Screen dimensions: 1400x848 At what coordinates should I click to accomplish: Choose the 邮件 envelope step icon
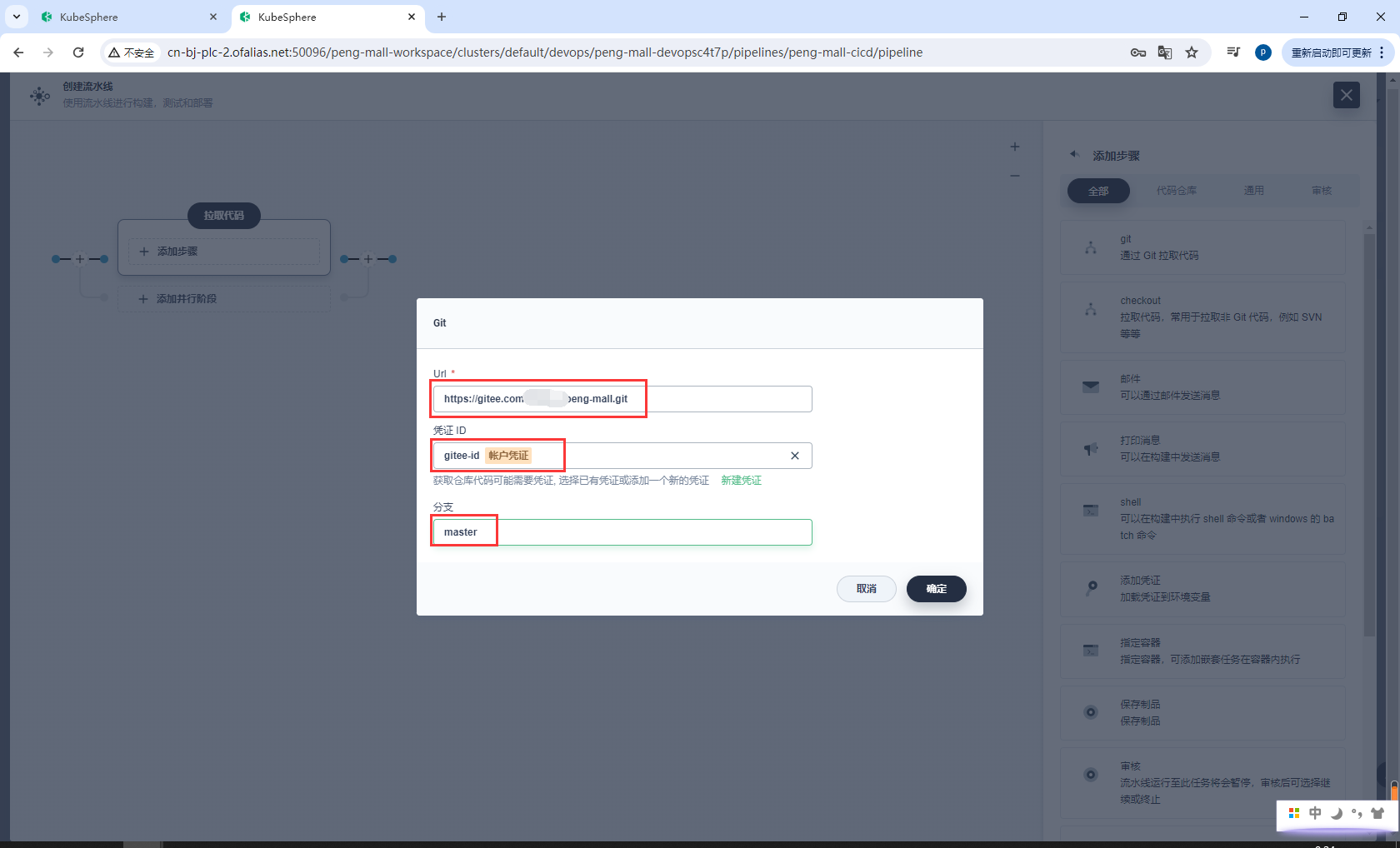(1091, 387)
